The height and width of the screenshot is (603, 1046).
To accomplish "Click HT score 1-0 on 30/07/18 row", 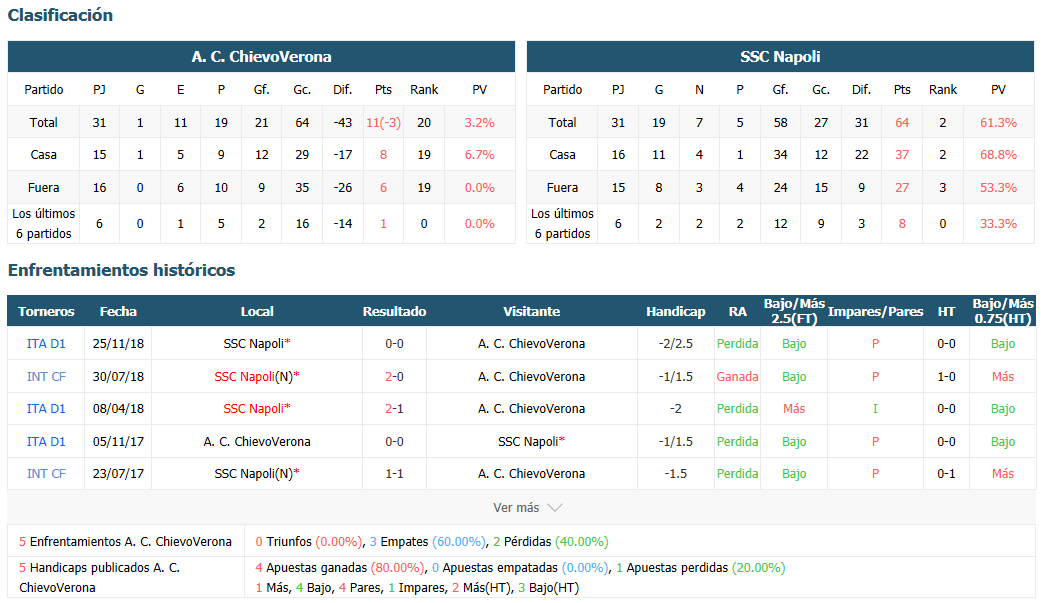I will click(946, 376).
